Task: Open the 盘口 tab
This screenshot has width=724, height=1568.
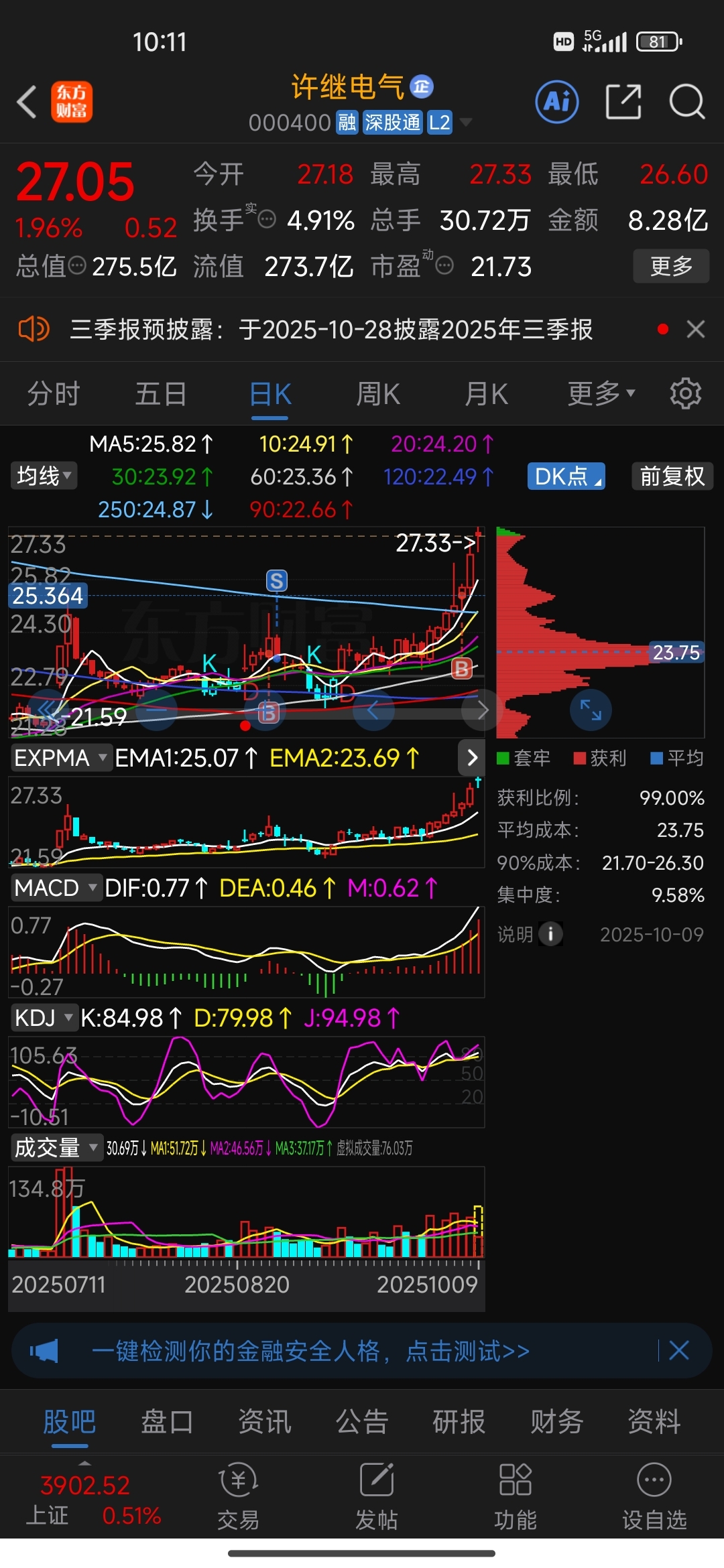Action: (167, 1421)
